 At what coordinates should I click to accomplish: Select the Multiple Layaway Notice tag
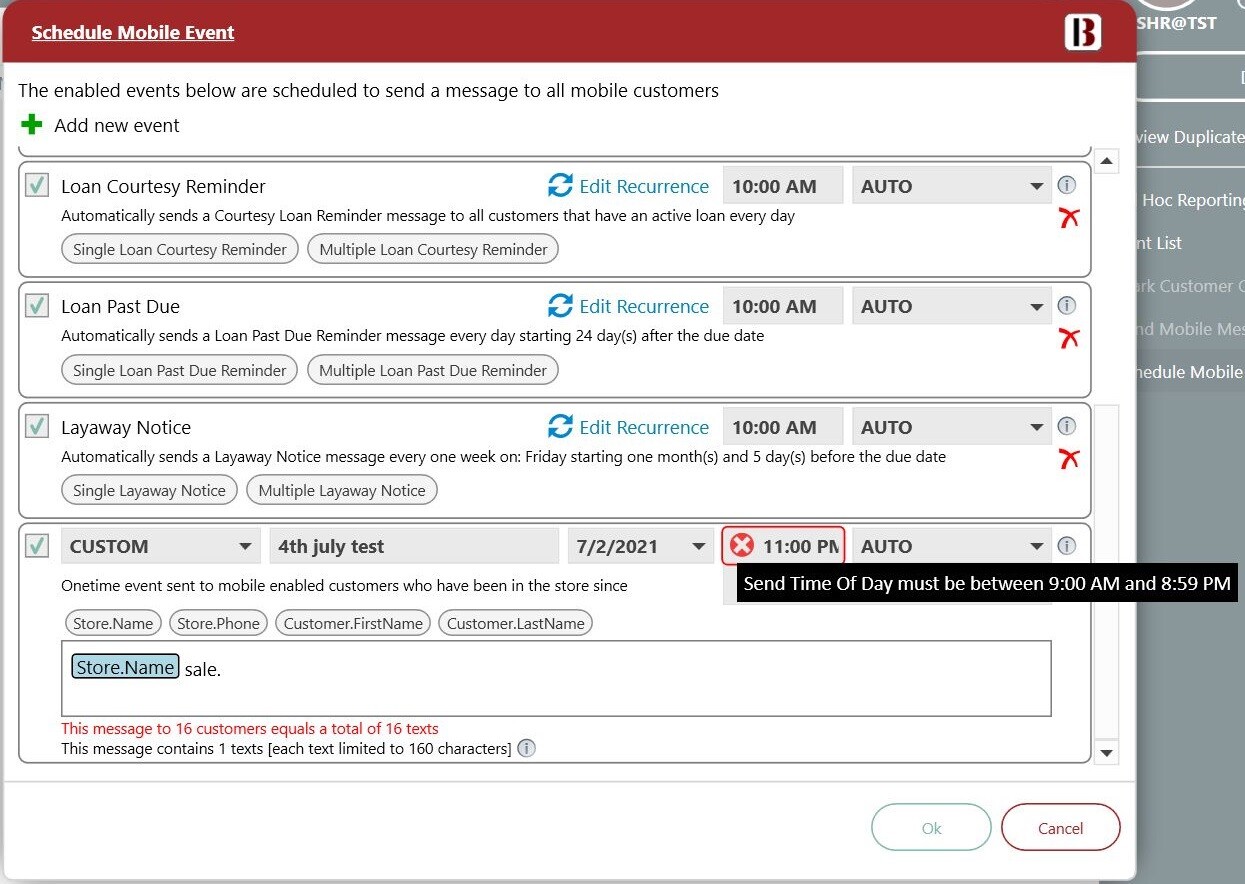[x=342, y=490]
